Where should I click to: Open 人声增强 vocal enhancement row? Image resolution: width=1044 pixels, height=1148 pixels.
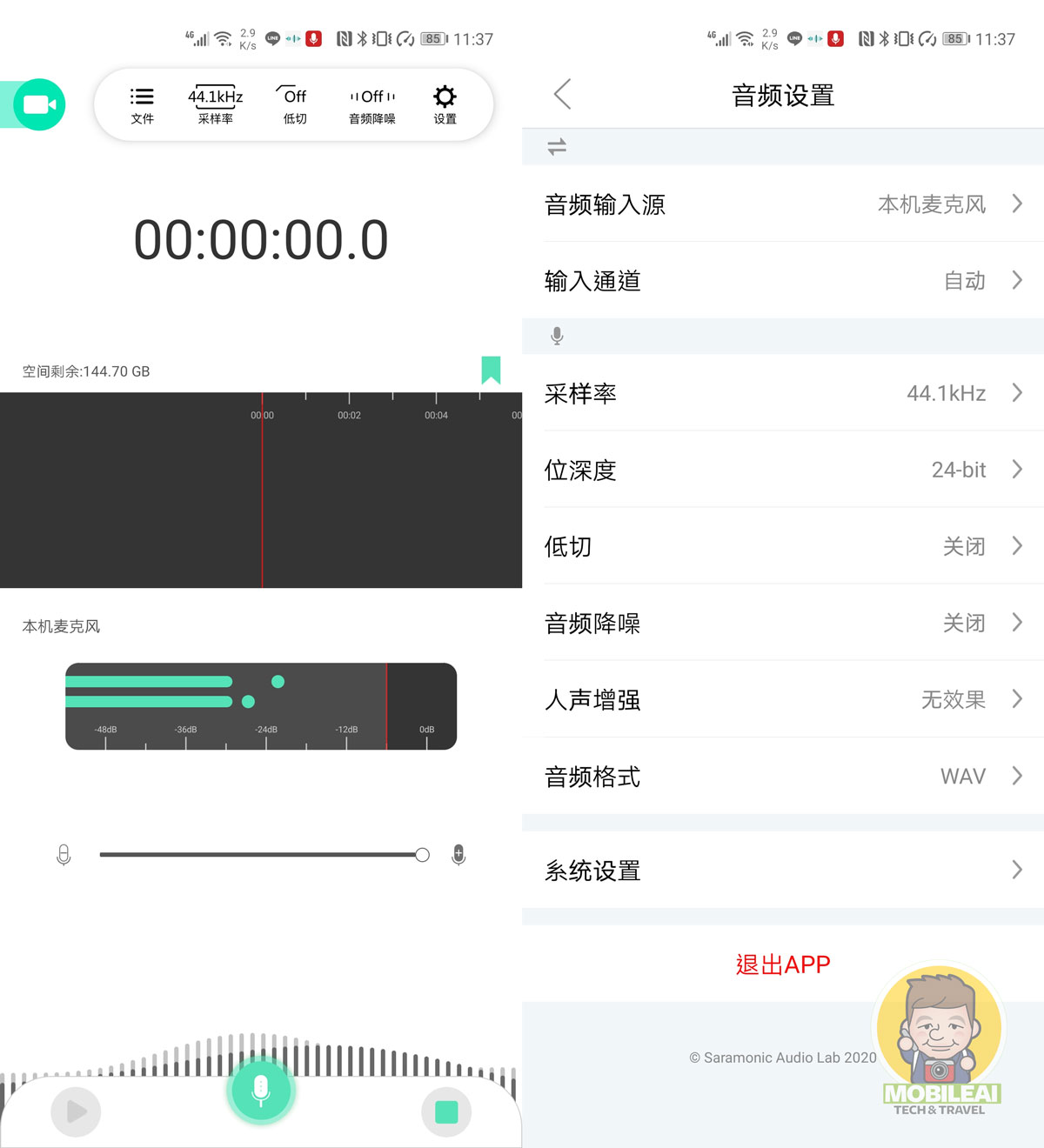pyautogui.click(x=783, y=699)
